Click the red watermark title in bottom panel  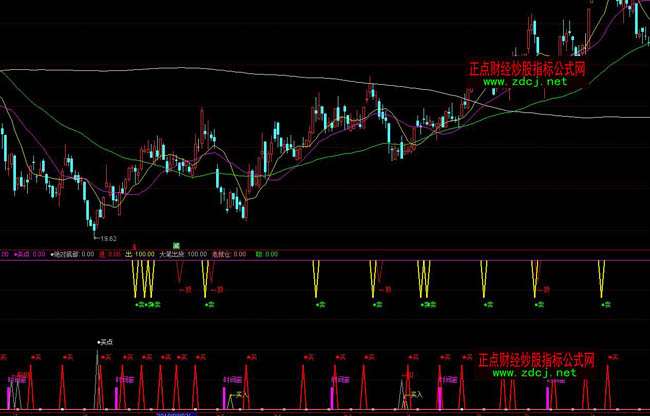click(x=537, y=359)
